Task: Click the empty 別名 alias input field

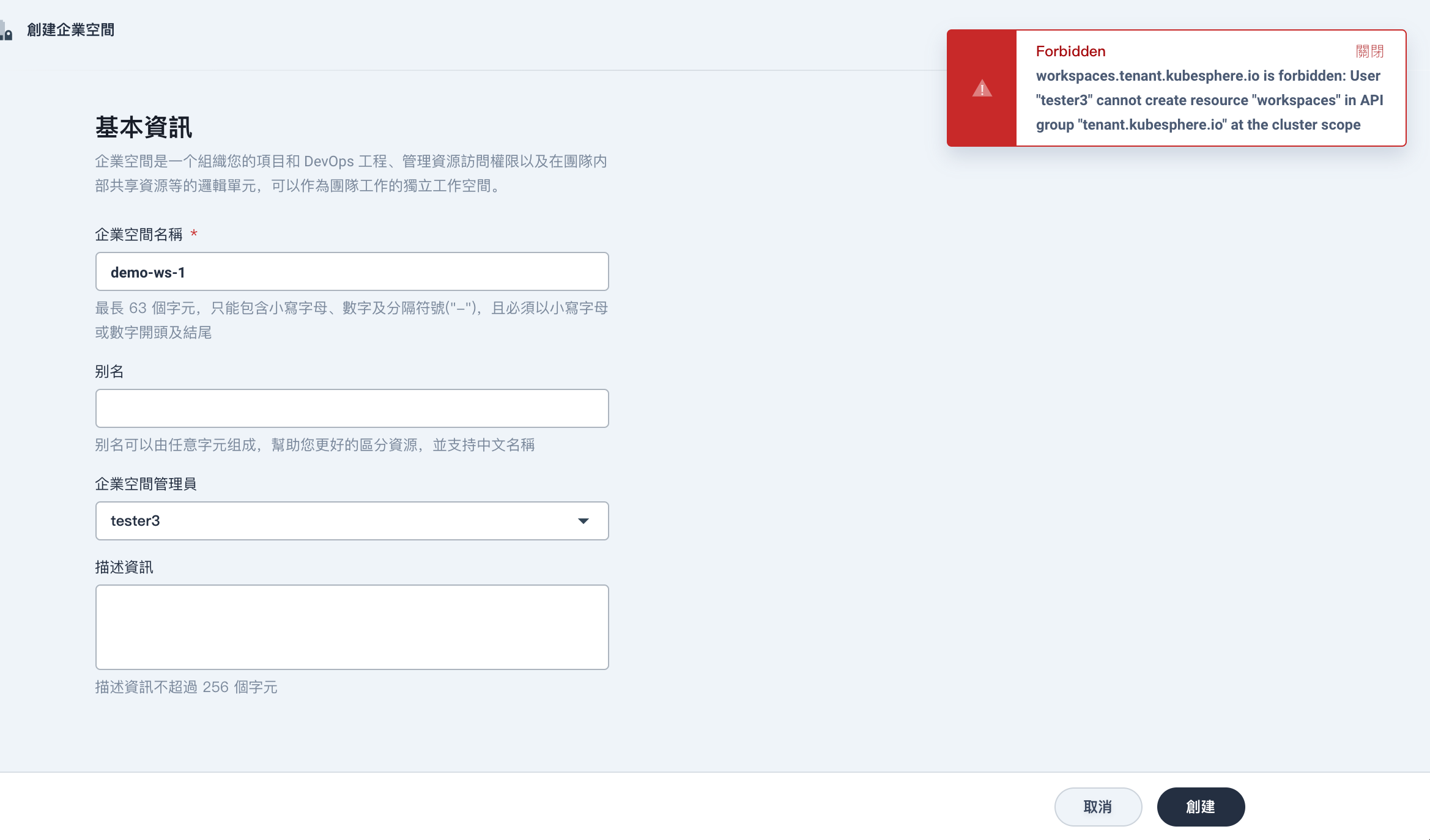Action: click(x=352, y=408)
